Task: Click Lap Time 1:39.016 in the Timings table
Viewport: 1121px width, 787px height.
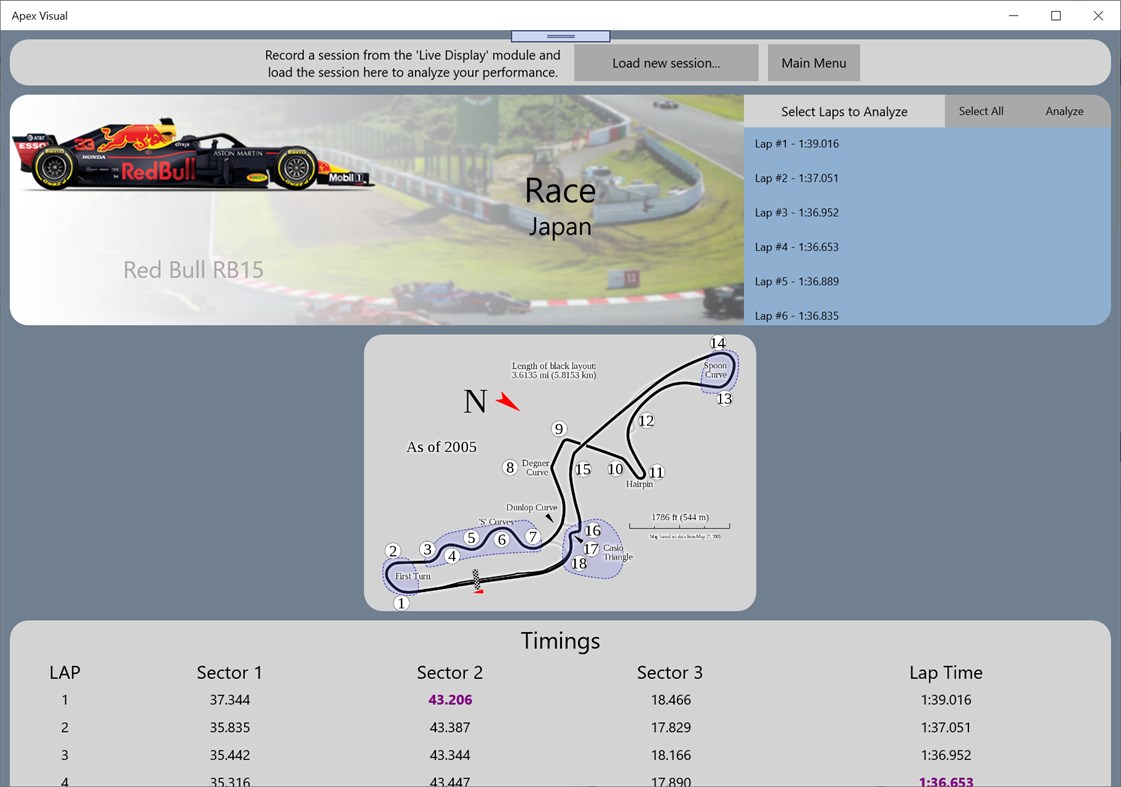Action: click(x=946, y=700)
